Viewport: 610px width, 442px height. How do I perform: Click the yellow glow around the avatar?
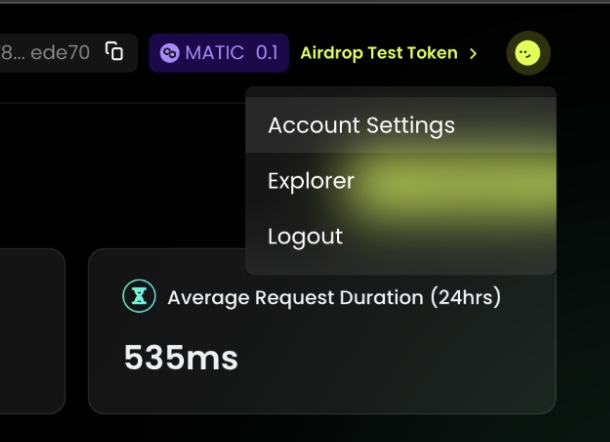(x=528, y=53)
